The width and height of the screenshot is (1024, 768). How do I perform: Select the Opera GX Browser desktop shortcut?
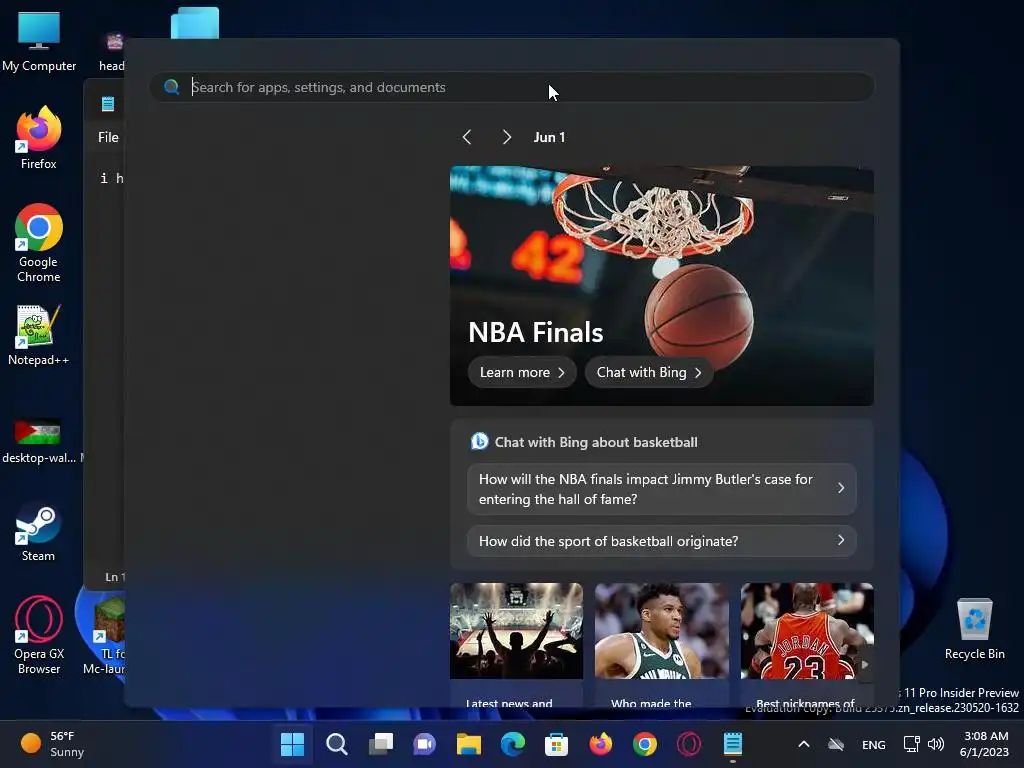39,635
